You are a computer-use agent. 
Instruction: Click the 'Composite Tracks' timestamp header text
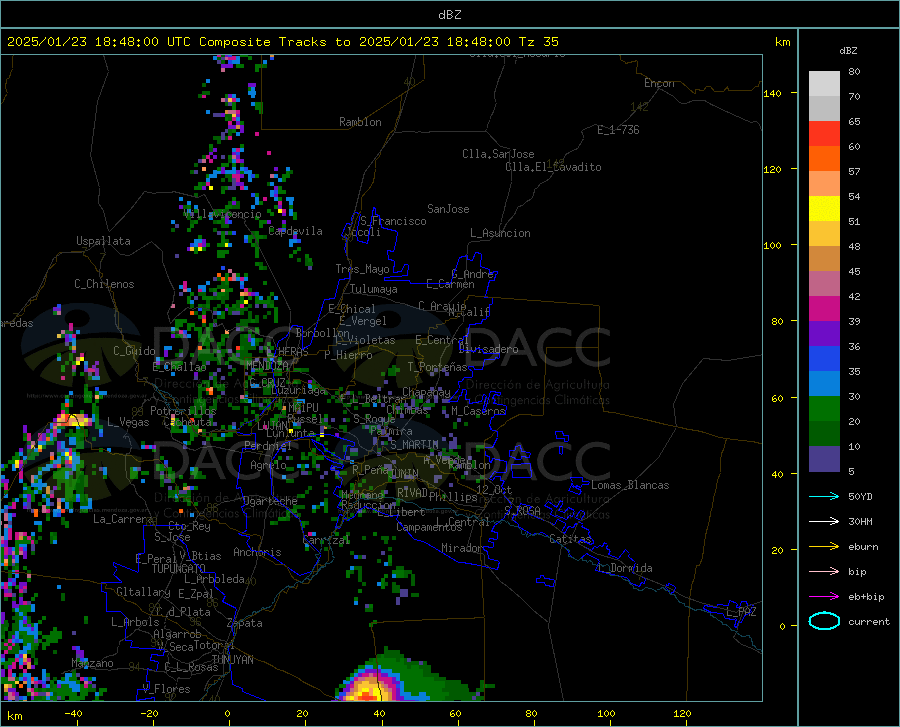(283, 42)
